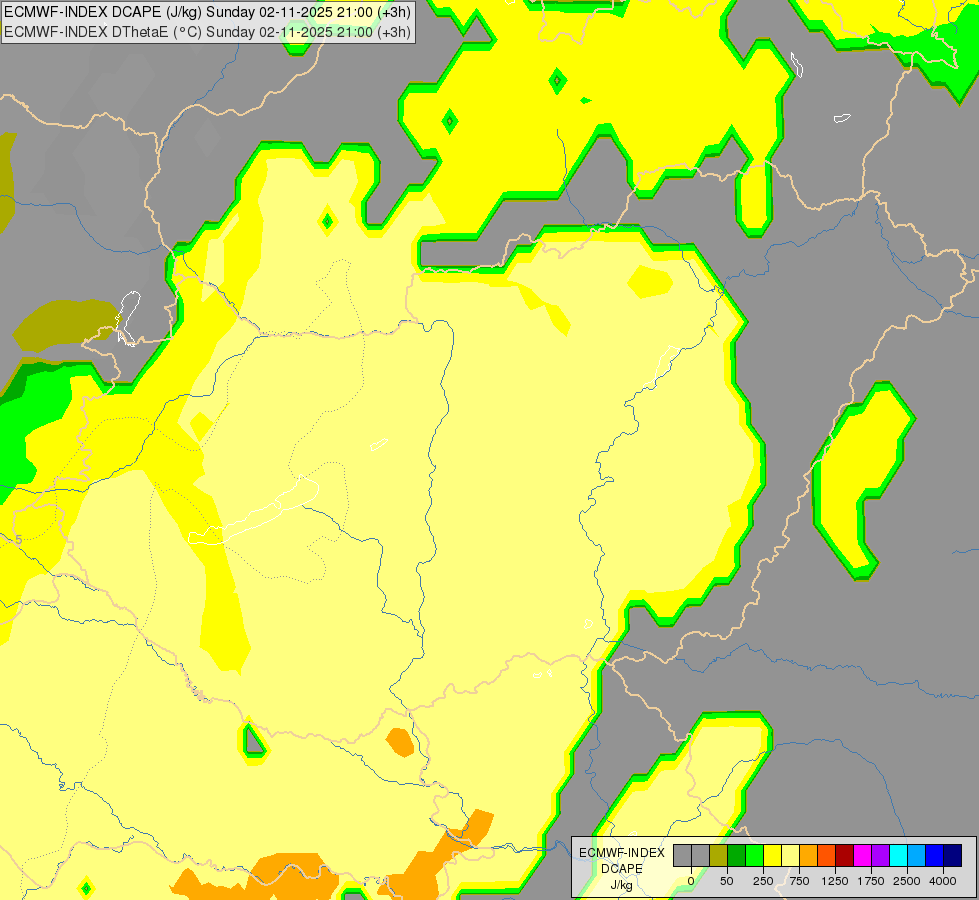Image resolution: width=979 pixels, height=900 pixels.
Task: Click the ECMWF-INDEX DCAPE title line
Action: coord(207,12)
